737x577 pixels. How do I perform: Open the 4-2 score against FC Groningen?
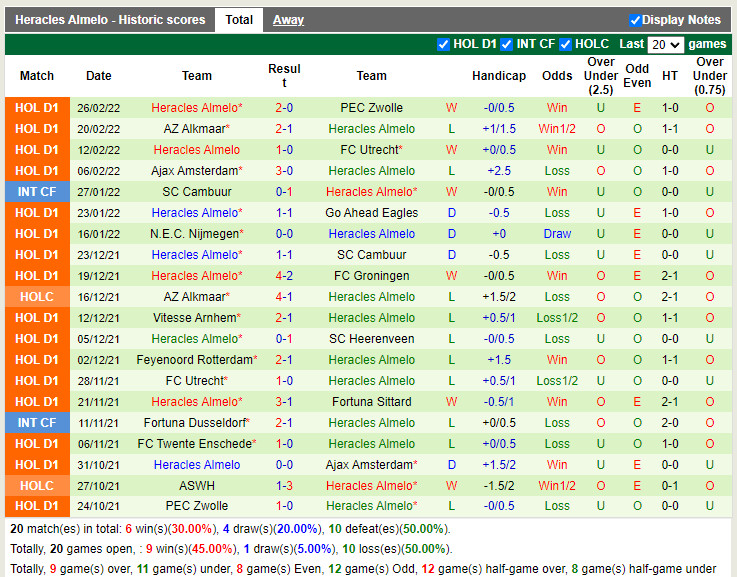pos(284,276)
